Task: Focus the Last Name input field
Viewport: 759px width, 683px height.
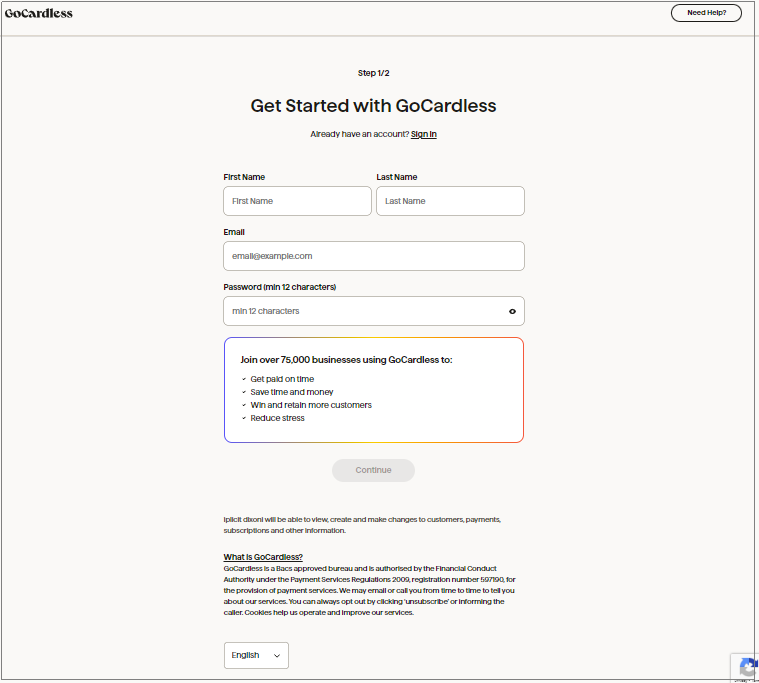Action: tap(450, 201)
